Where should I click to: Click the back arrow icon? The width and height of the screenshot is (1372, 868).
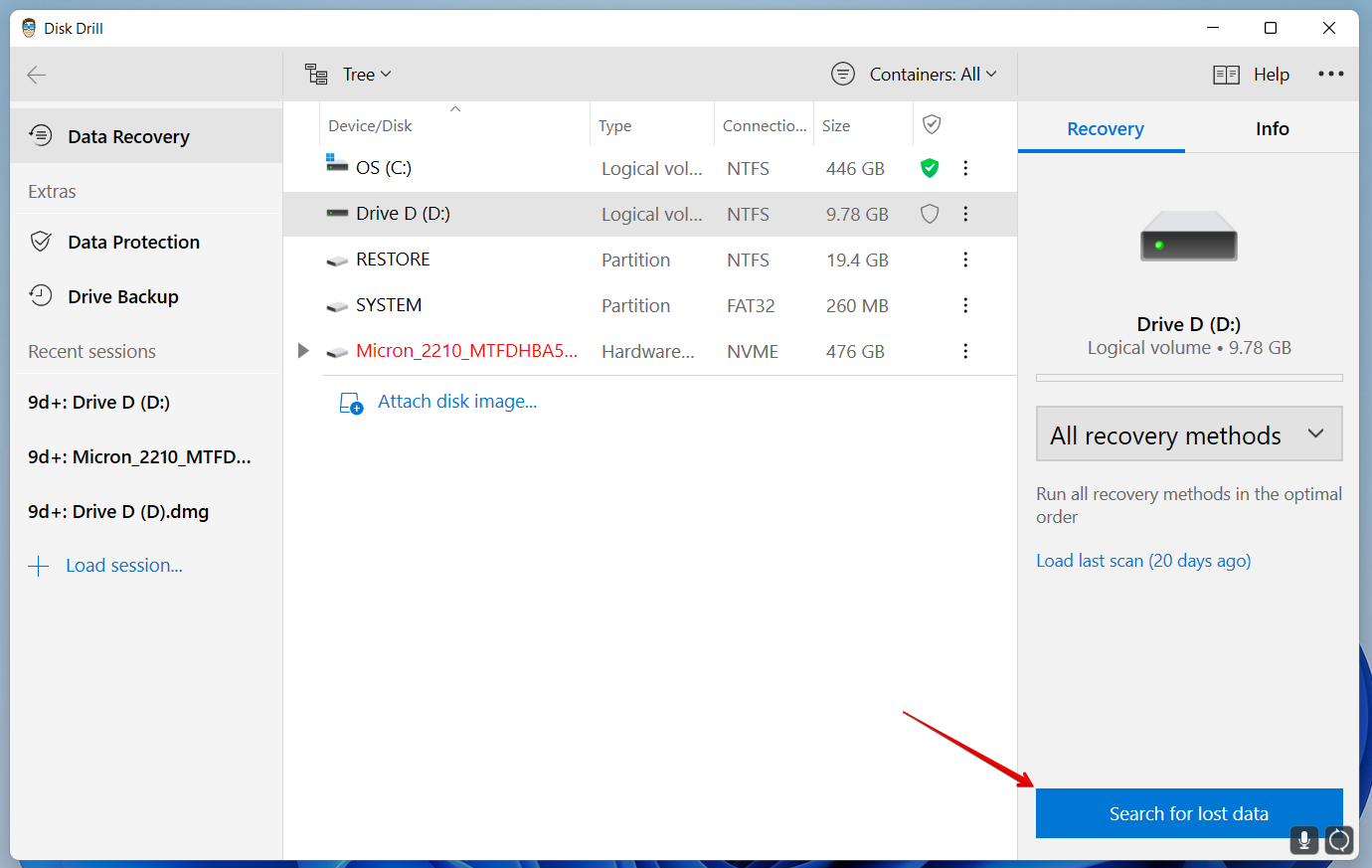[x=37, y=75]
